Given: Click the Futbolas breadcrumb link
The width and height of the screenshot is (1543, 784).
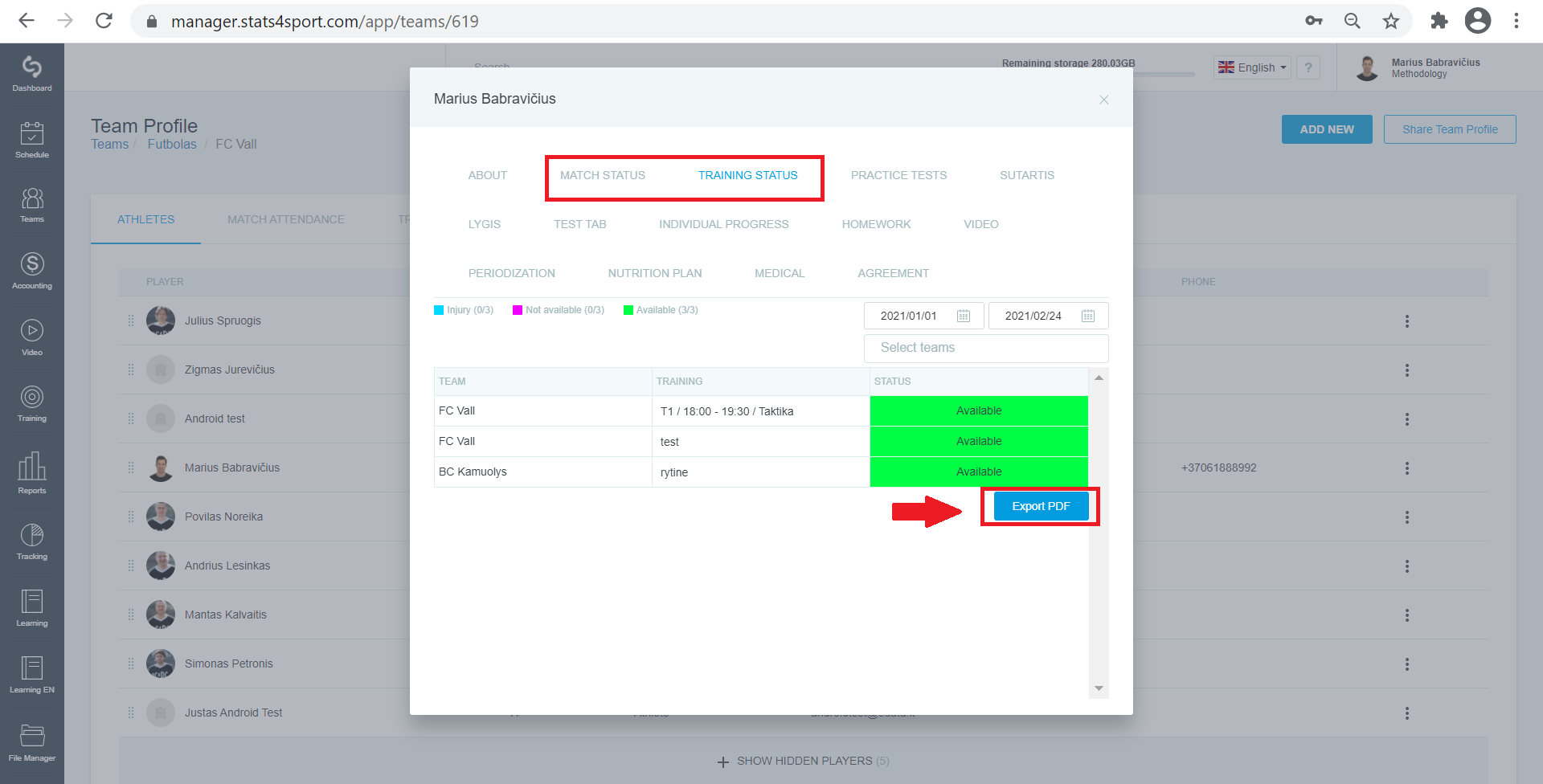Looking at the screenshot, I should pos(172,144).
